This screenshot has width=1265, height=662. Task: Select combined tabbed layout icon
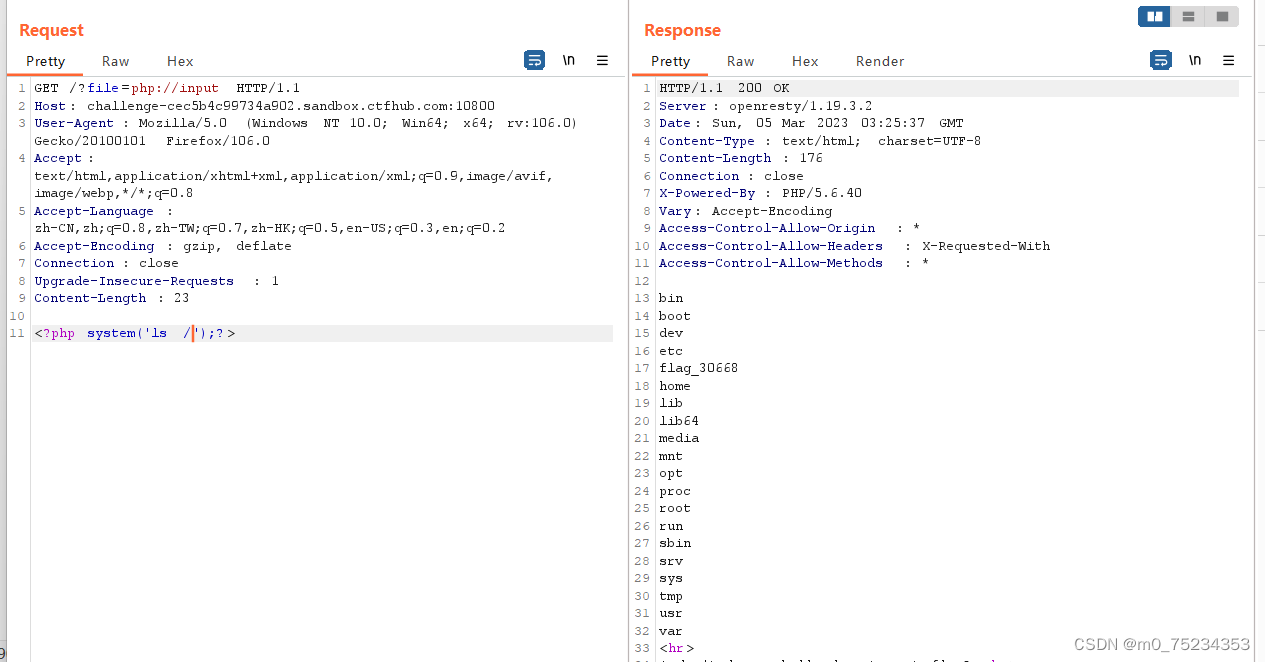1222,16
